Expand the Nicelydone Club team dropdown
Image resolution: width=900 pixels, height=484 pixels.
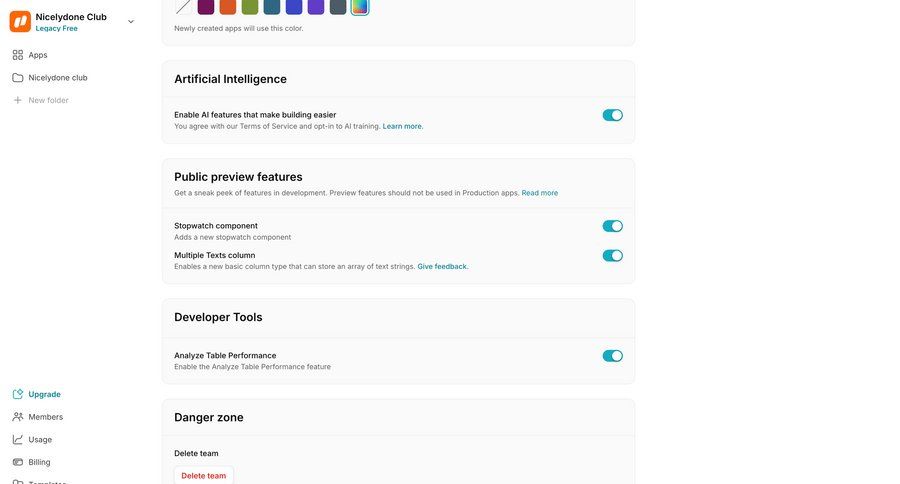[x=131, y=21]
